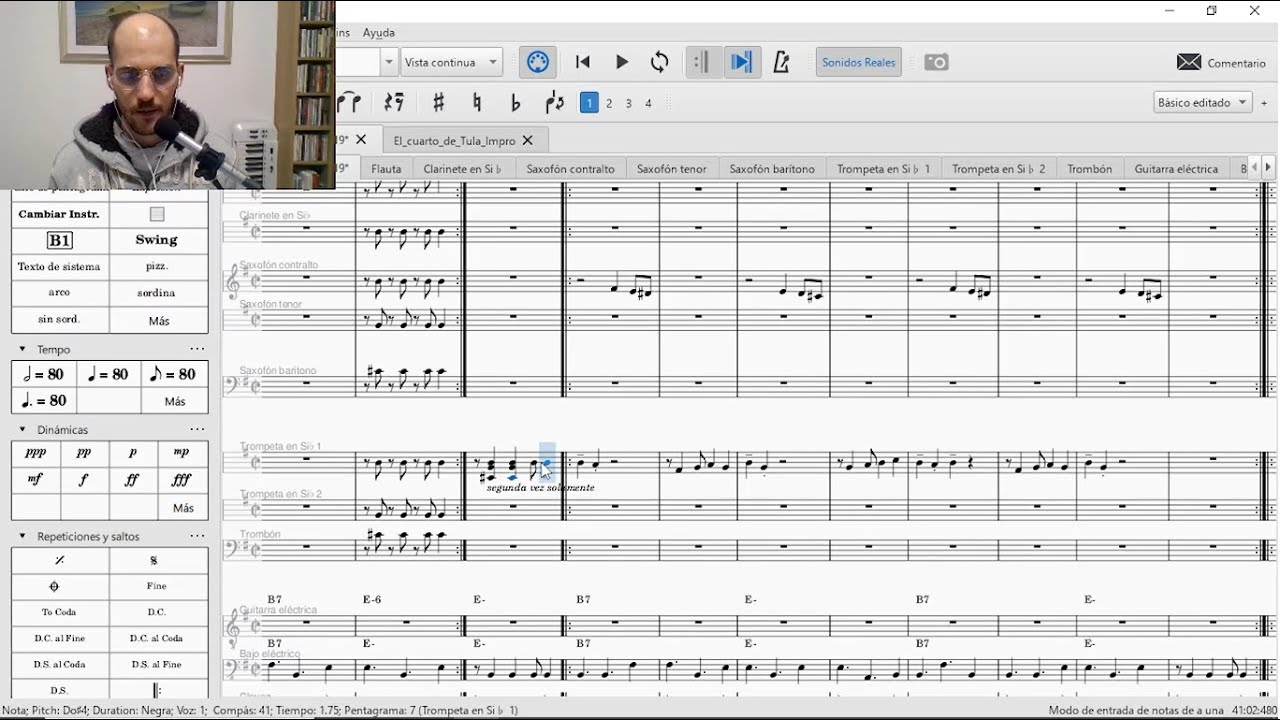The image size is (1280, 720).
Task: Toggle play repeats button
Action: click(702, 62)
